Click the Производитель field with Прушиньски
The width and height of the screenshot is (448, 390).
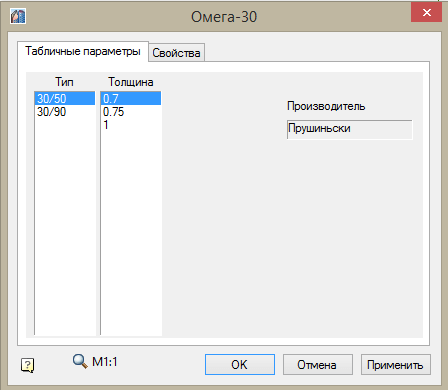click(349, 129)
